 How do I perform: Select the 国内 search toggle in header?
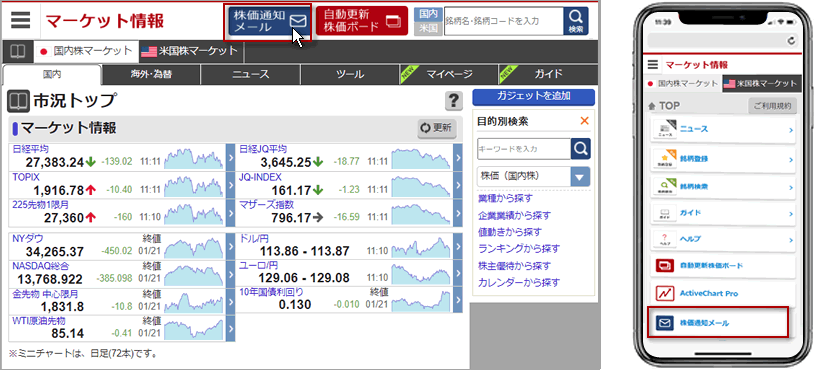pos(428,14)
